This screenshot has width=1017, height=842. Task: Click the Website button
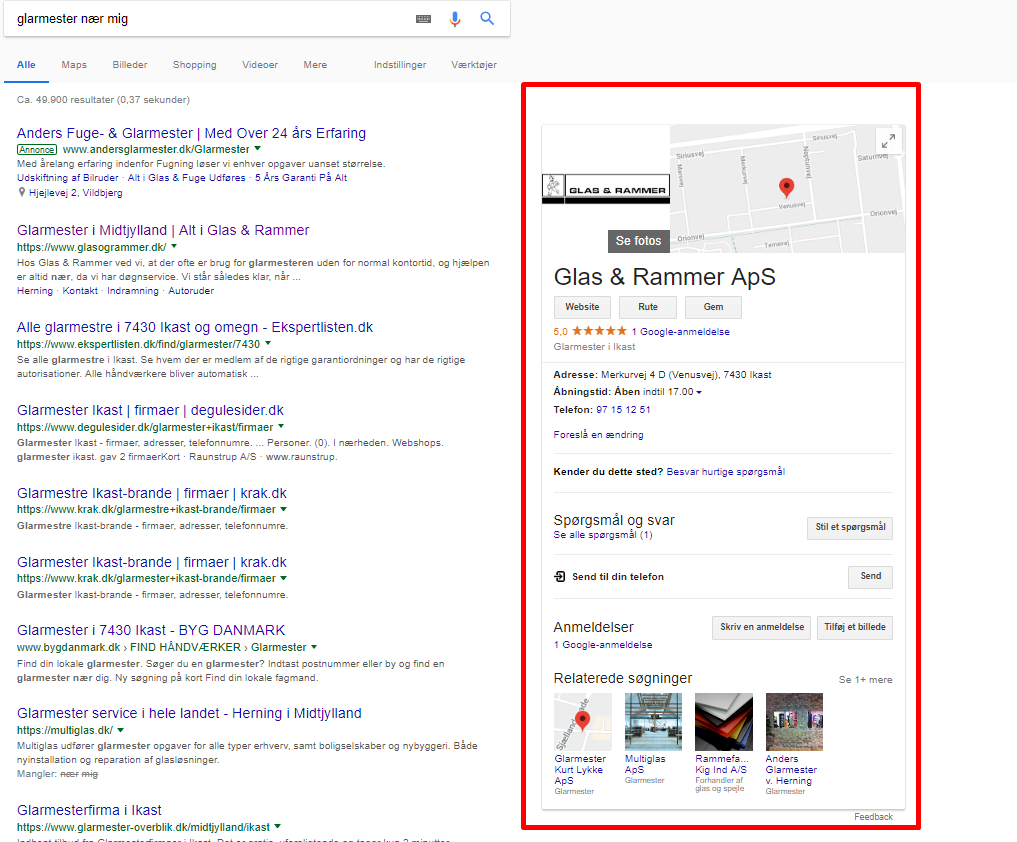[x=582, y=307]
